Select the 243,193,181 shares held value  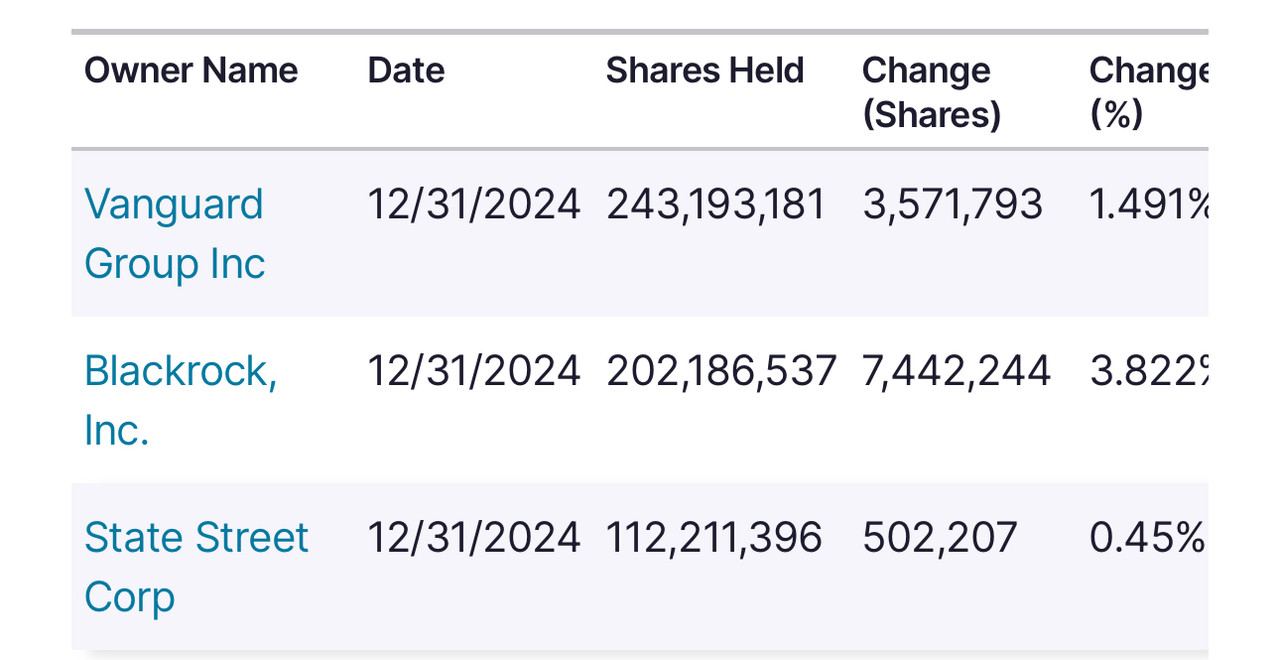(x=716, y=204)
